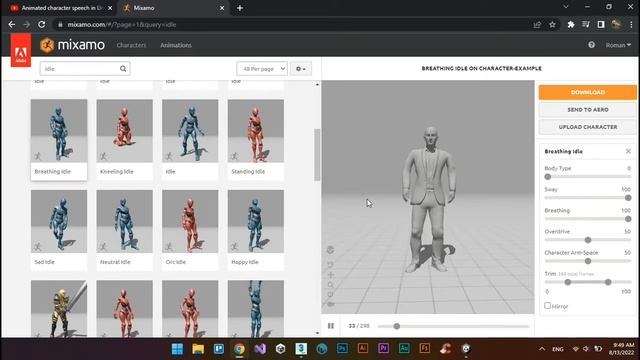
Task: Select the sword warrior animation thumbnail
Action: 59,309
